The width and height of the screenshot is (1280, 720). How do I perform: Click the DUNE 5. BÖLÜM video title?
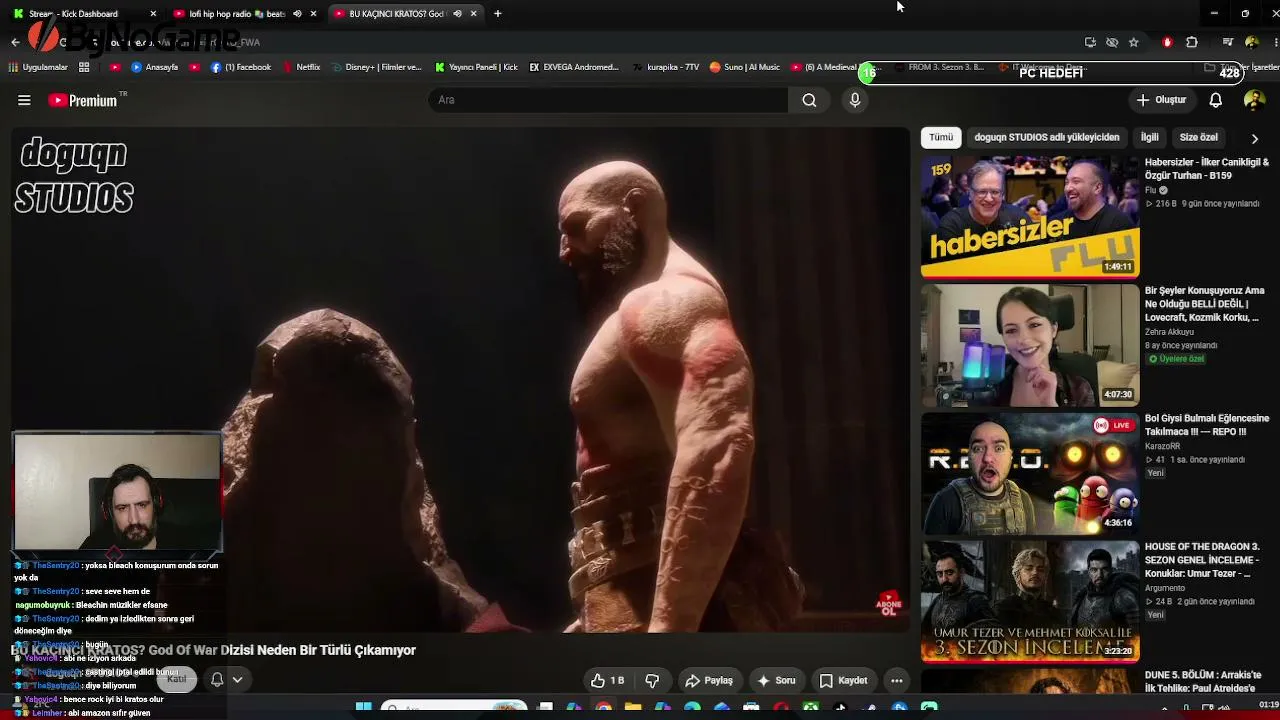point(1203,682)
